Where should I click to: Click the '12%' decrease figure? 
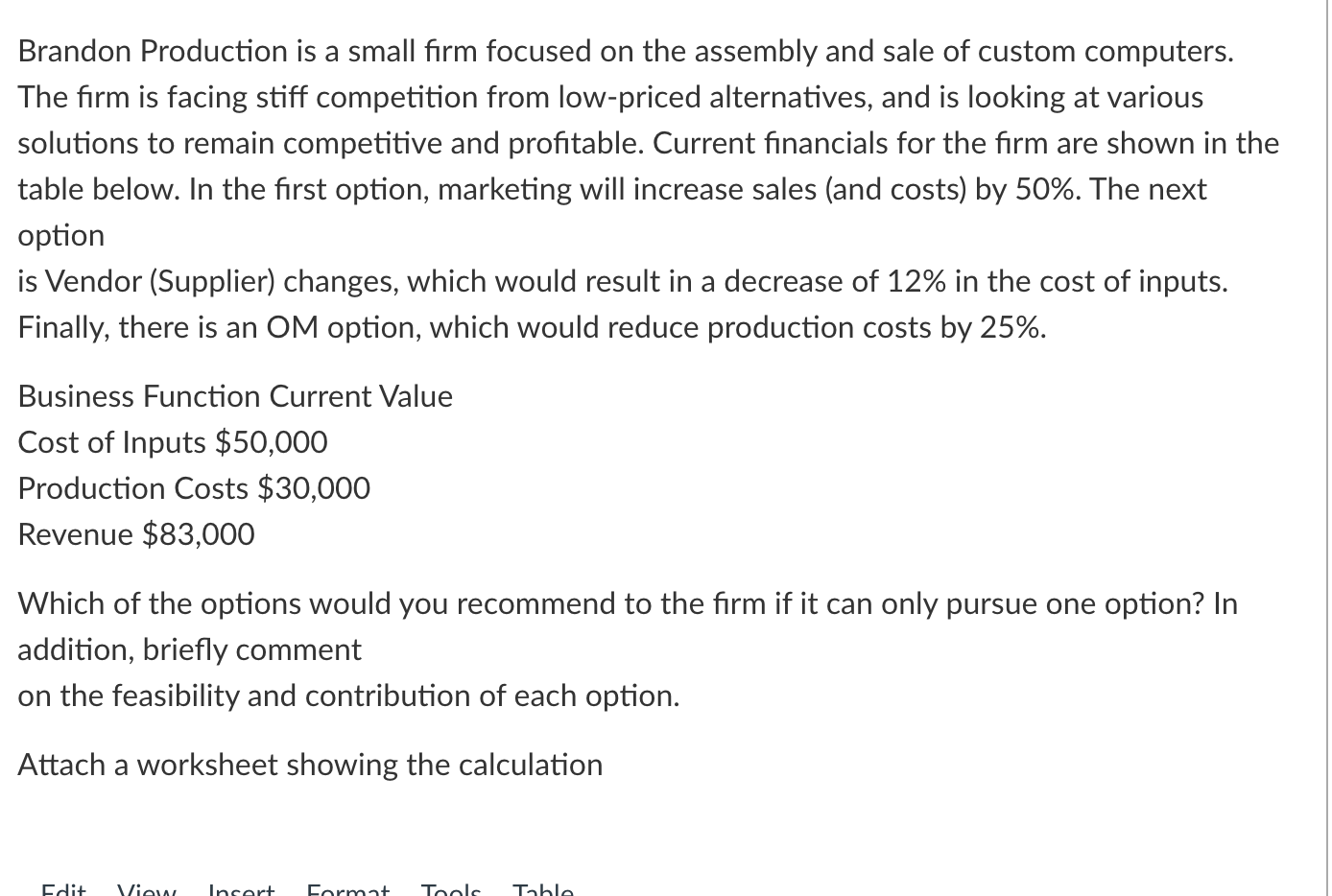pos(916,281)
